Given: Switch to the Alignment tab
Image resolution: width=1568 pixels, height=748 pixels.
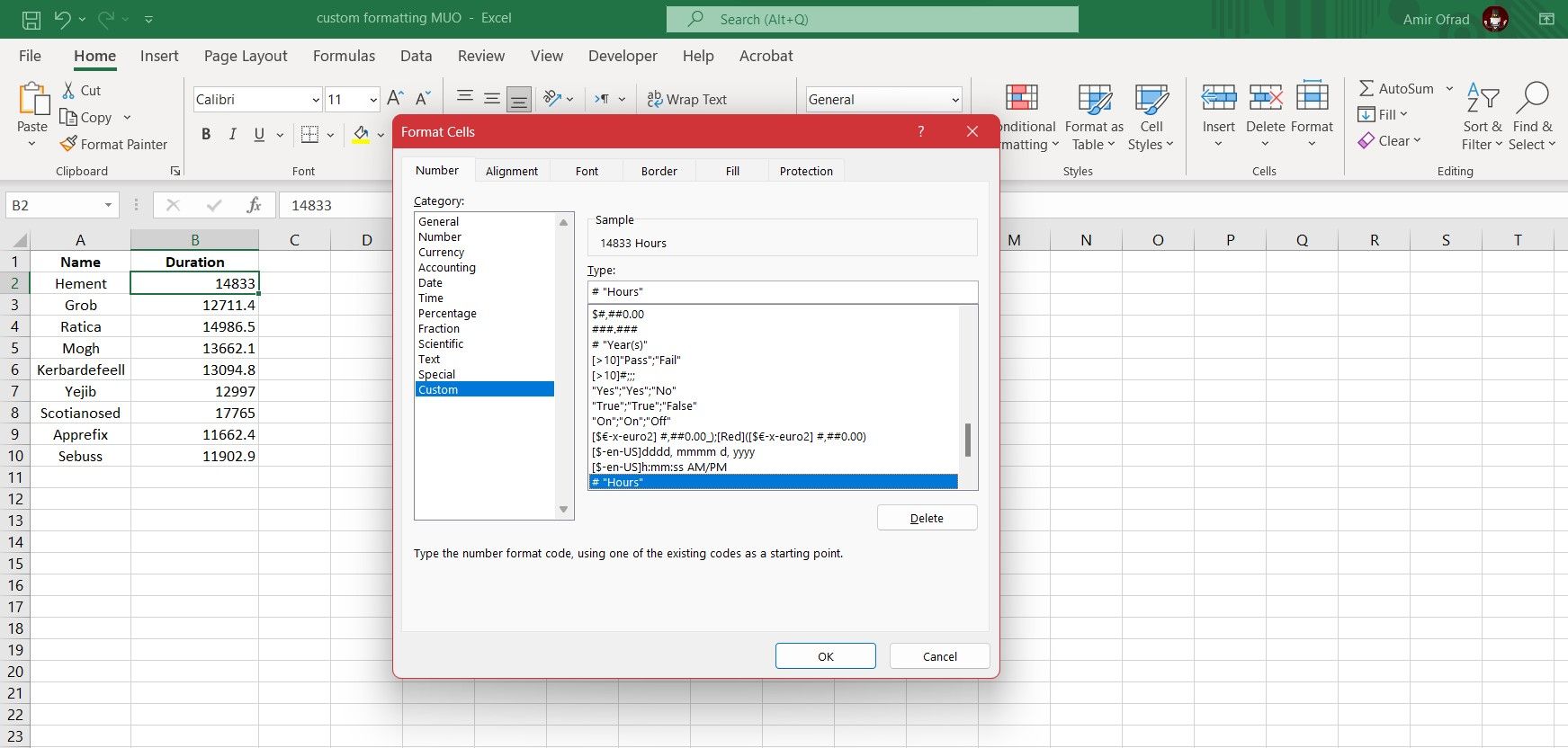Looking at the screenshot, I should [511, 171].
